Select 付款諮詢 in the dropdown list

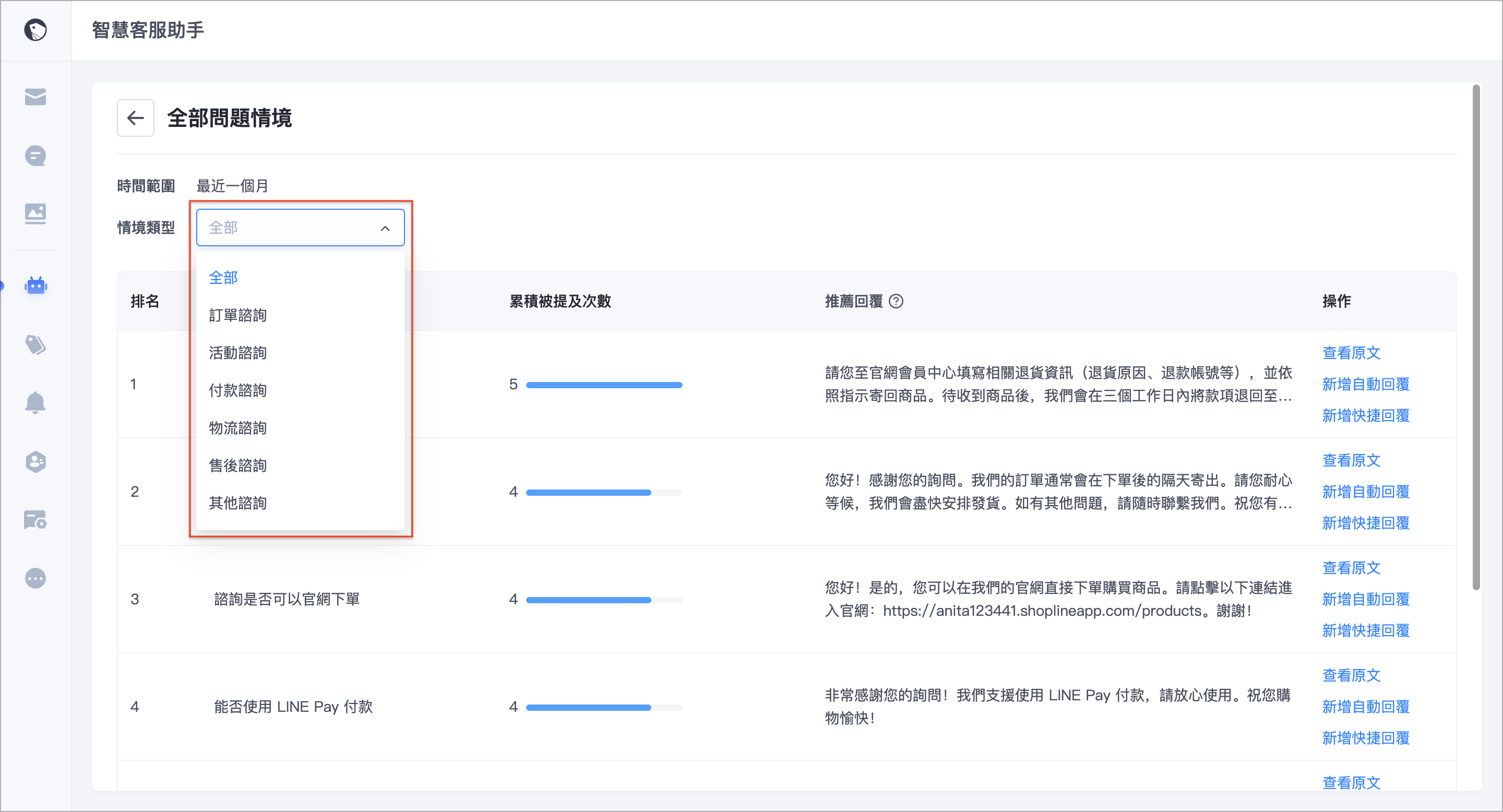[x=301, y=390]
